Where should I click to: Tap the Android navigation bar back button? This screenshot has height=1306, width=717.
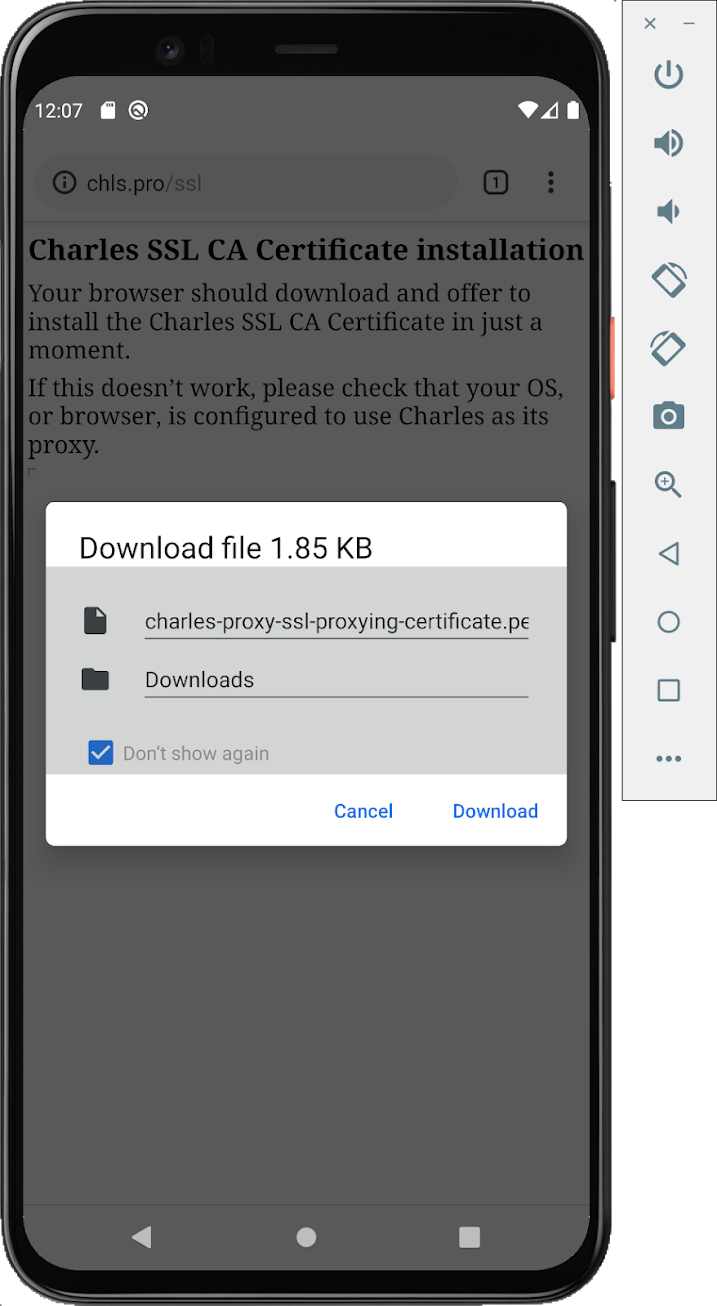point(142,1237)
